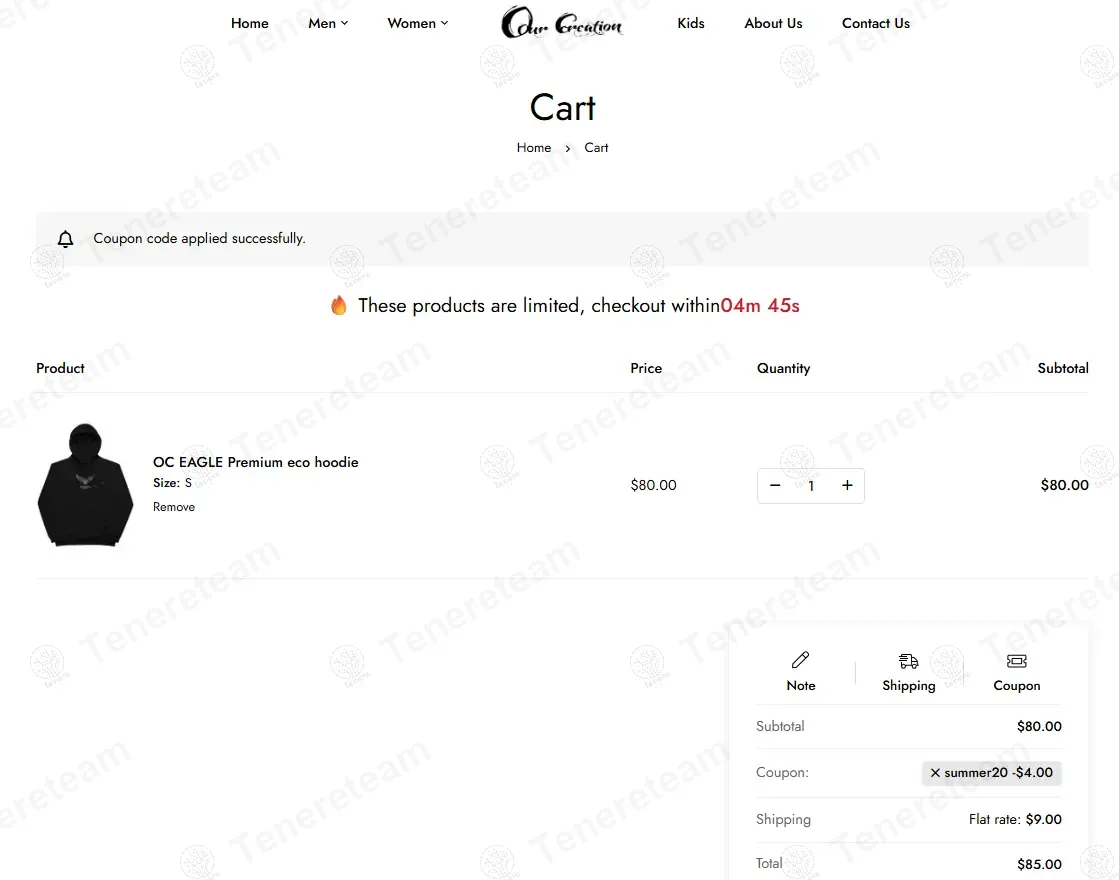This screenshot has width=1119, height=880.
Task: Click the notification bell icon
Action: pyautogui.click(x=65, y=238)
